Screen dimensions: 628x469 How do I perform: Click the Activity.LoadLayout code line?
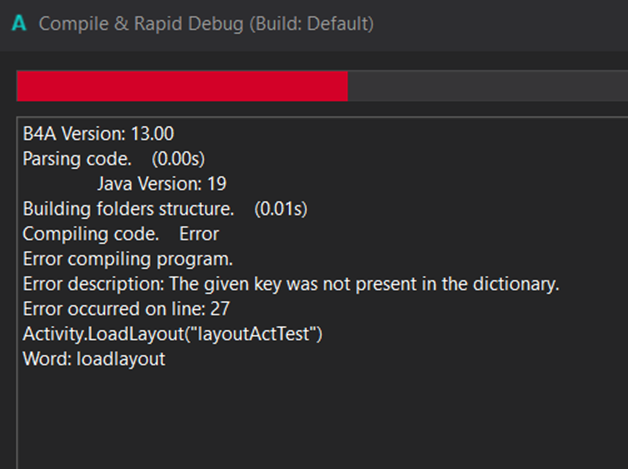[x=173, y=334]
